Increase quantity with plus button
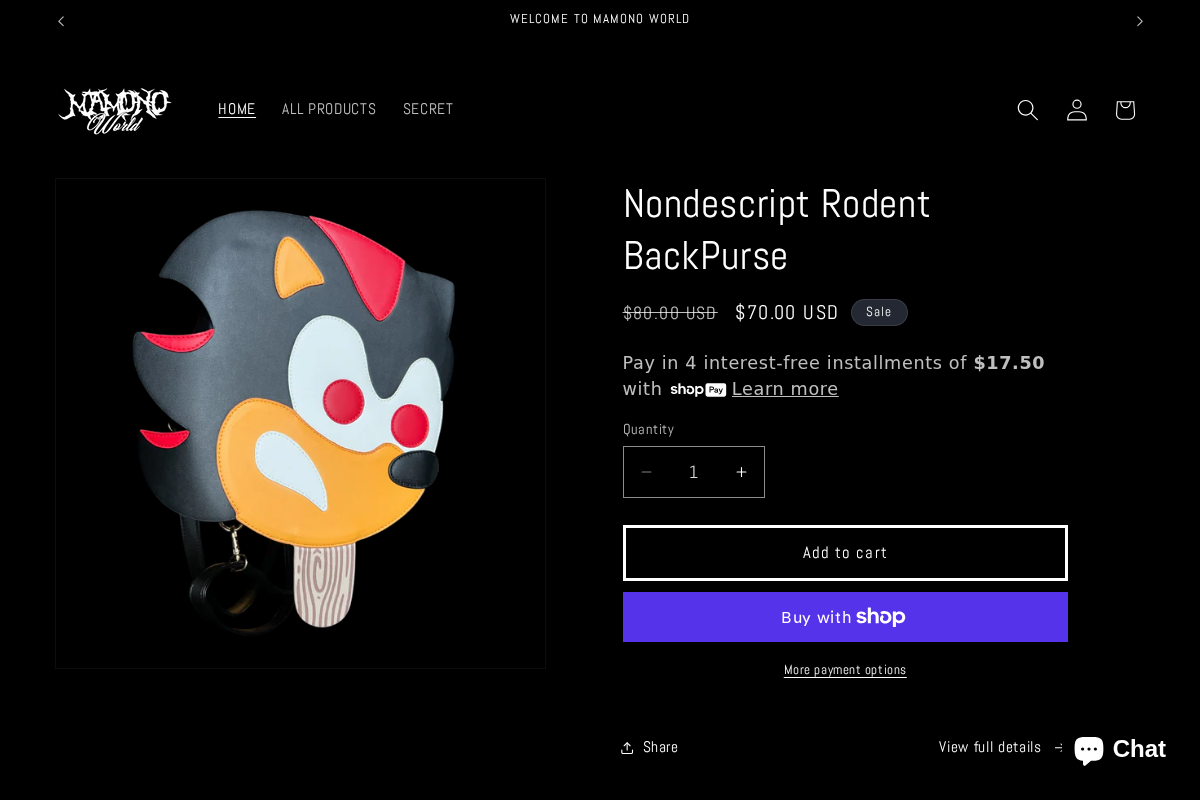The width and height of the screenshot is (1200, 800). (x=741, y=472)
